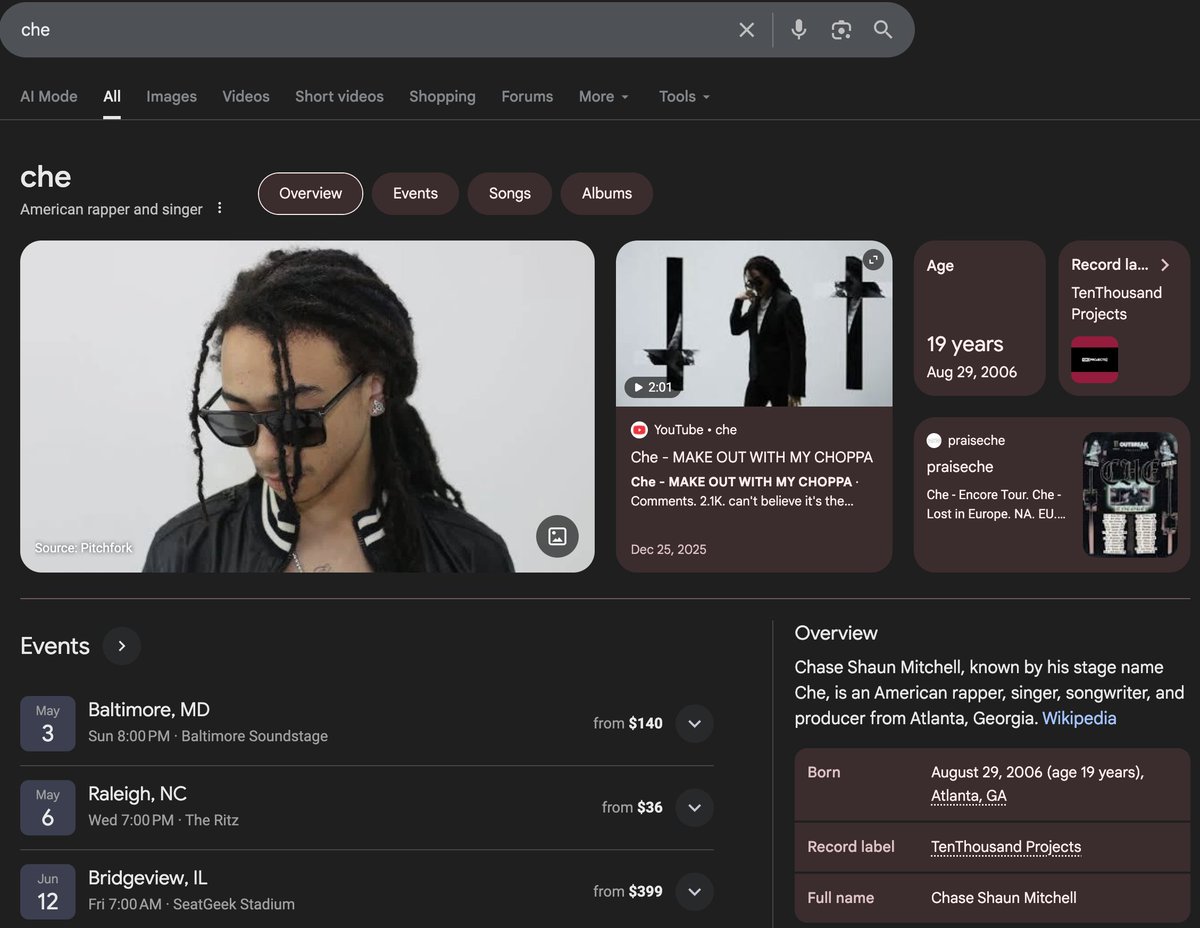Open Encore Tour poster thumbnail
Image resolution: width=1200 pixels, height=928 pixels.
[x=1130, y=494]
